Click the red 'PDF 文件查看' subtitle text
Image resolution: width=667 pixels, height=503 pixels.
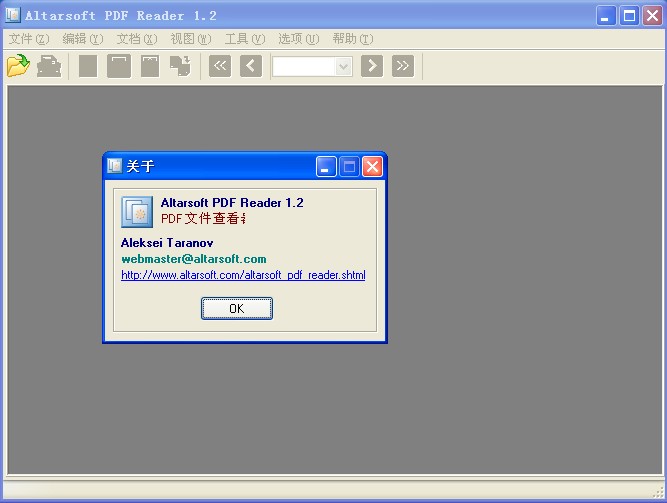[203, 219]
